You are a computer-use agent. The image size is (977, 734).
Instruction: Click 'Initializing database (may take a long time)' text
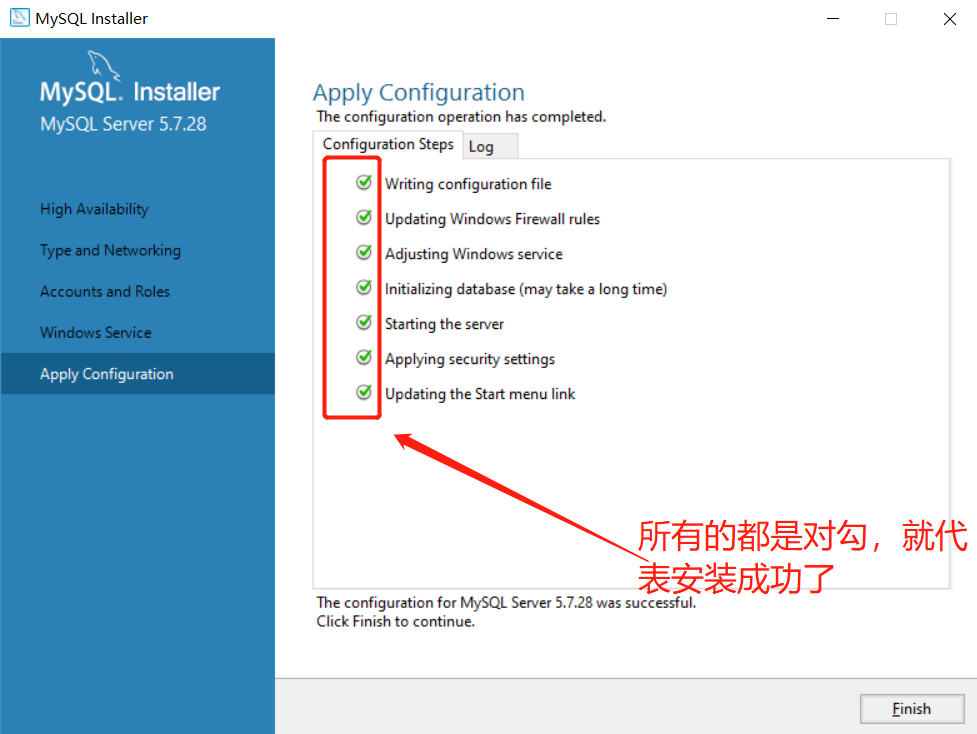click(526, 289)
